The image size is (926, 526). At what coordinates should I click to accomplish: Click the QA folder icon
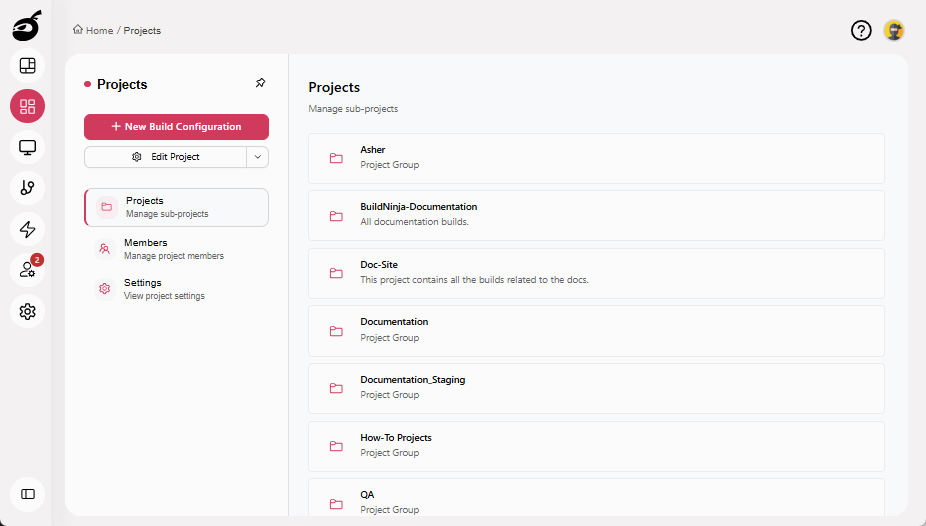tap(336, 504)
